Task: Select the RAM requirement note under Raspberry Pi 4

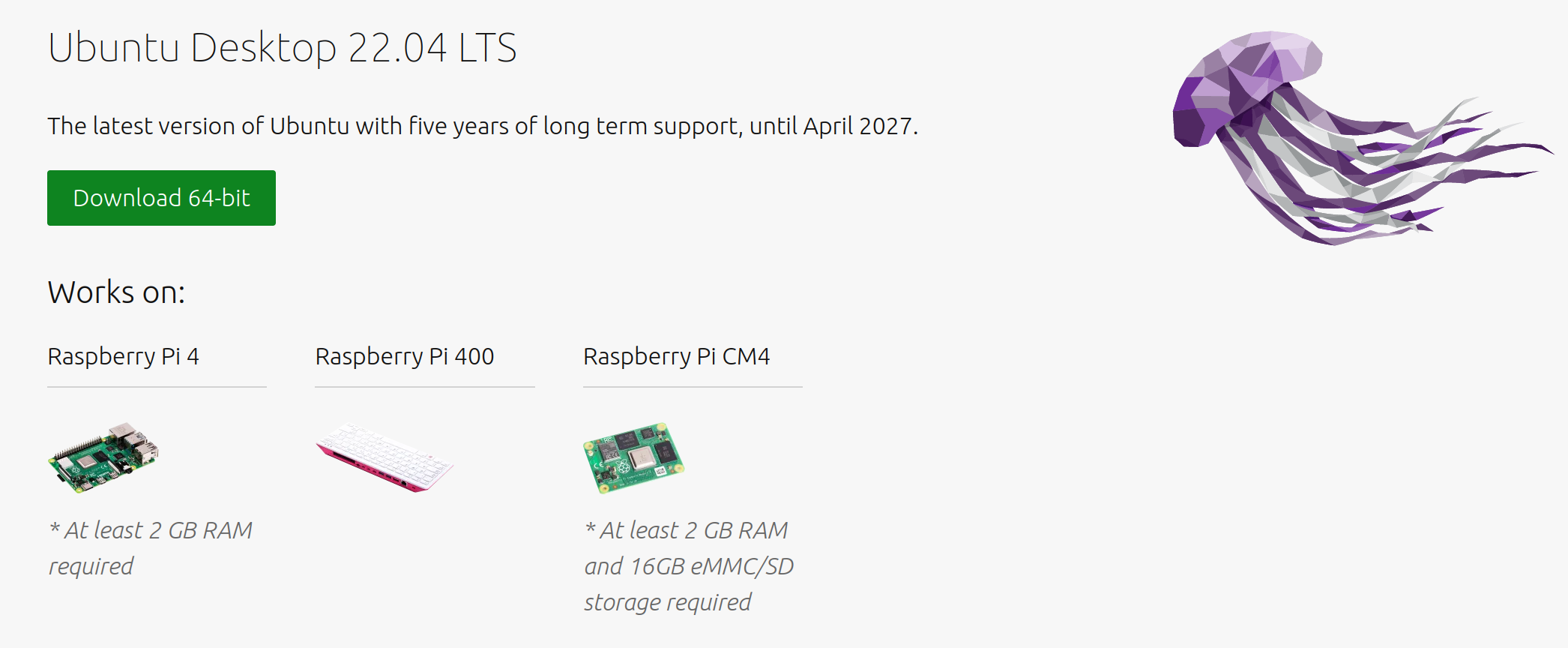Action: (151, 548)
